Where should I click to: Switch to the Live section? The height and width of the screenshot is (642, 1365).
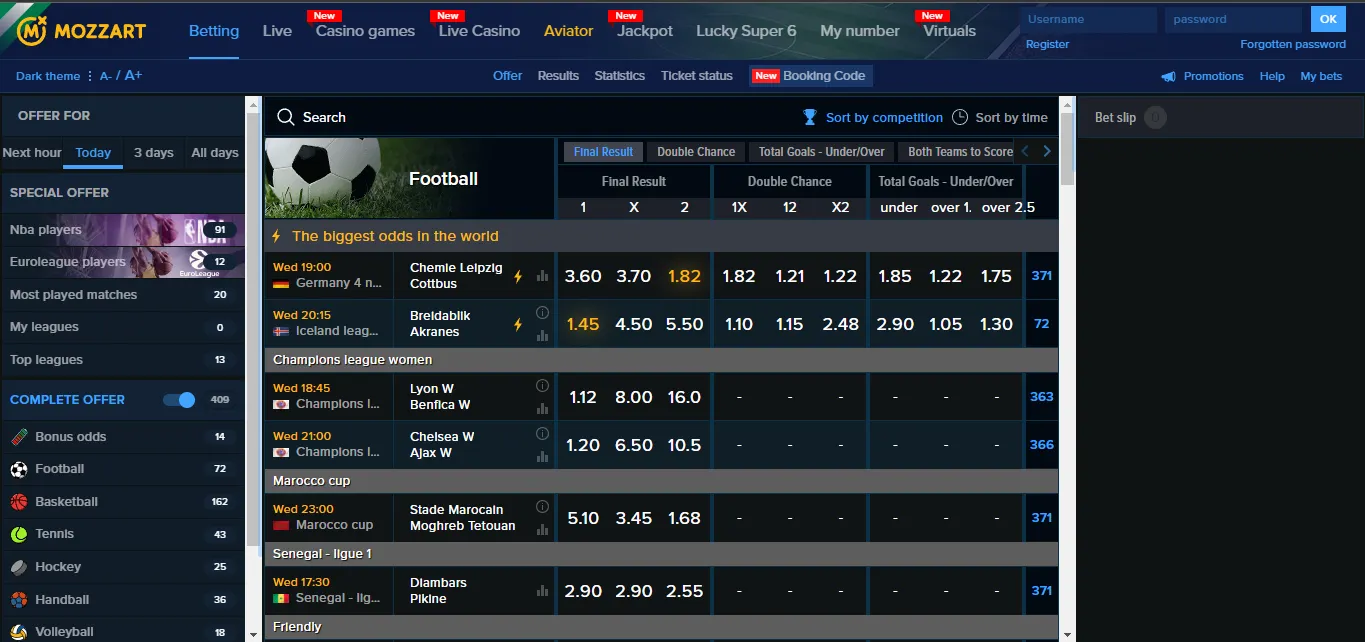(277, 30)
